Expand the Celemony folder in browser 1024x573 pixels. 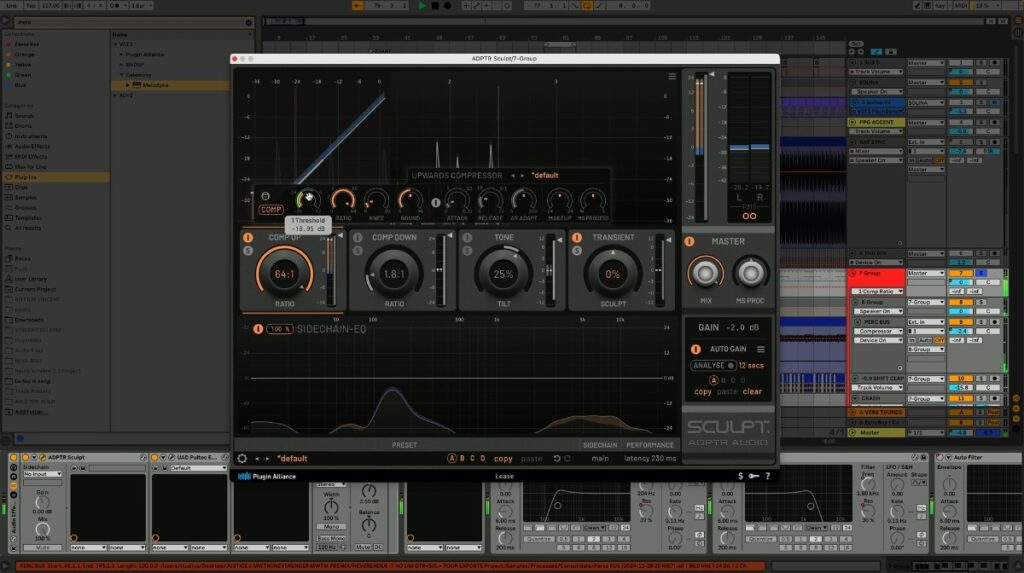coord(122,74)
